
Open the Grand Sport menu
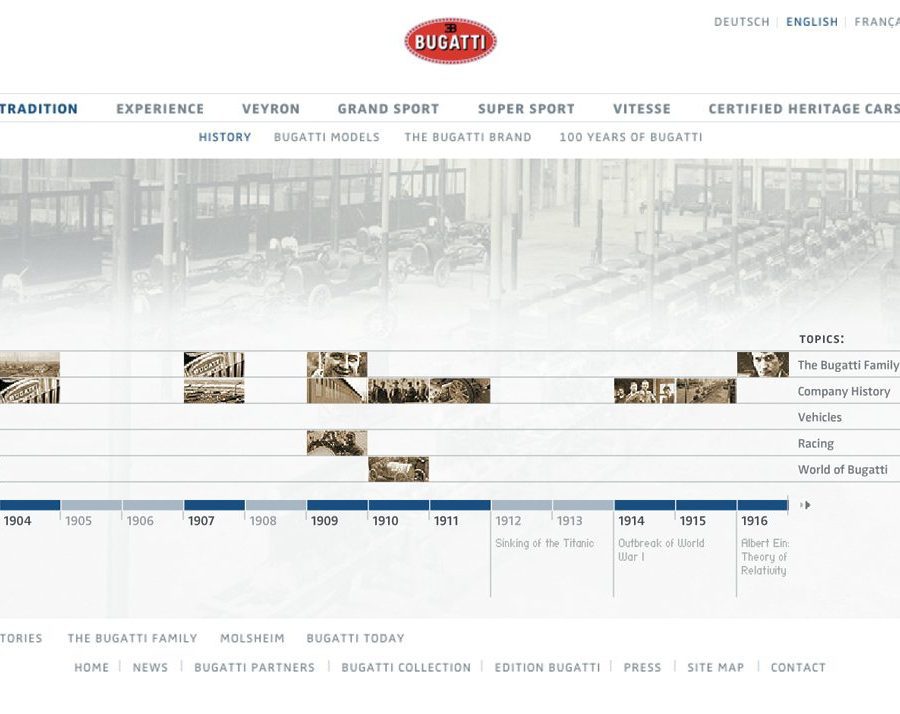click(x=389, y=109)
